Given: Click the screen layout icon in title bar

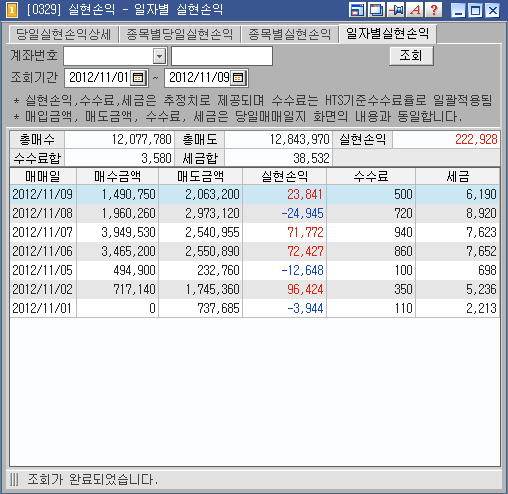Looking at the screenshot, I should point(357,10).
